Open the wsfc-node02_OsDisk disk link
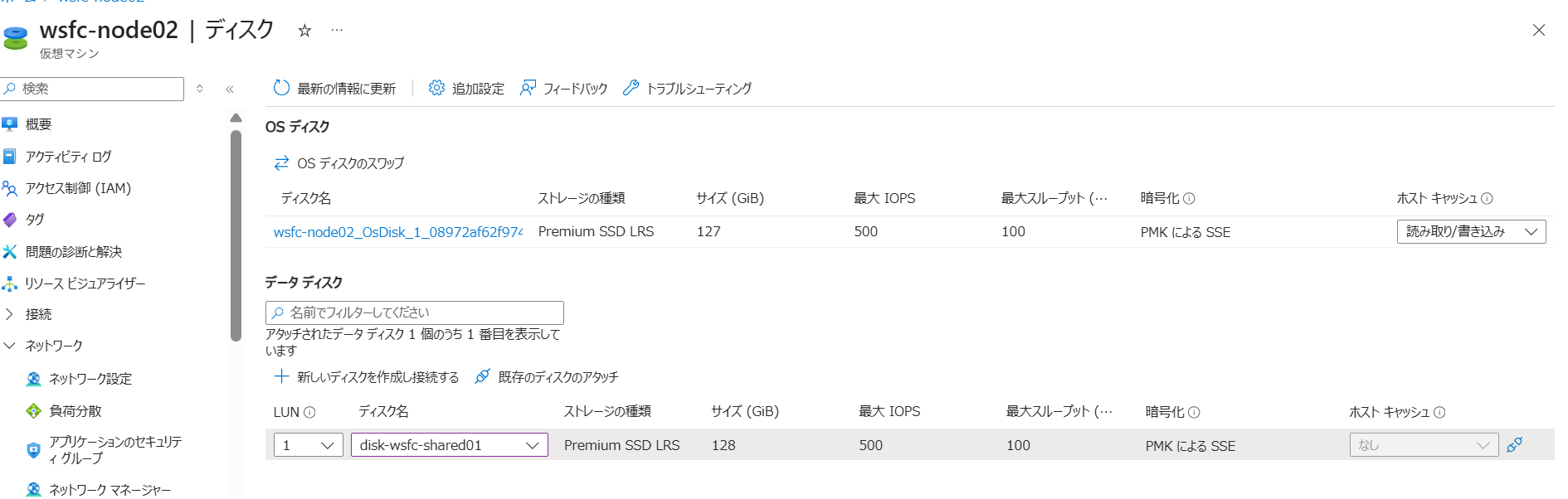This screenshot has height=499, width=1568. pos(397,232)
